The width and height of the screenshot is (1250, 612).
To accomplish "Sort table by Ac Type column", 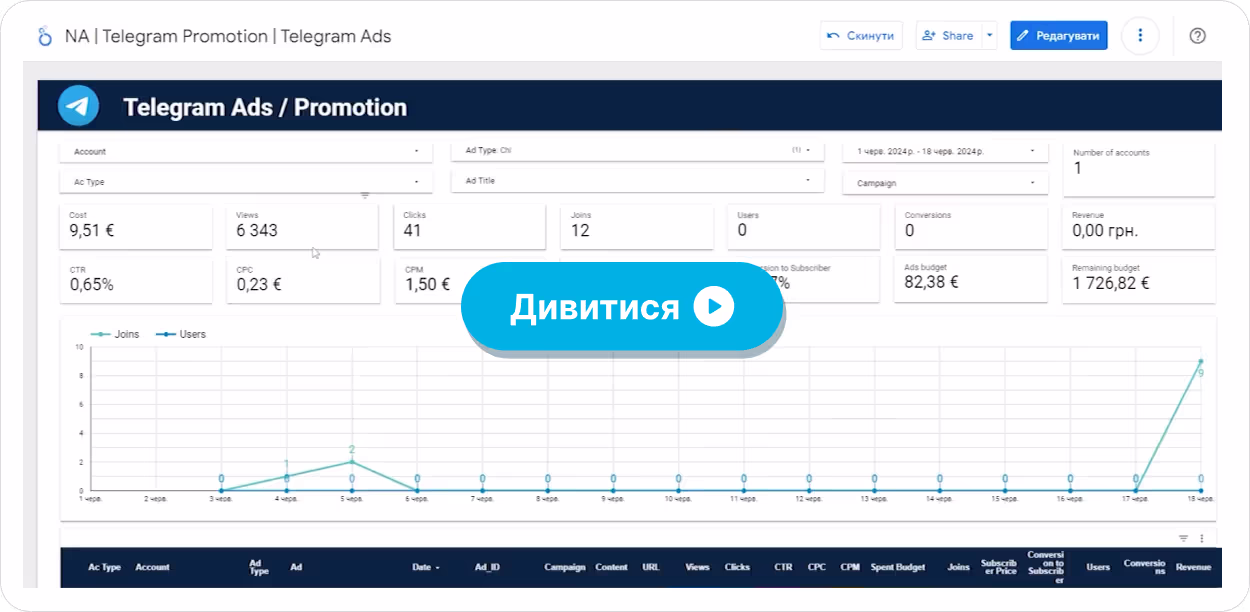I will pyautogui.click(x=105, y=567).
